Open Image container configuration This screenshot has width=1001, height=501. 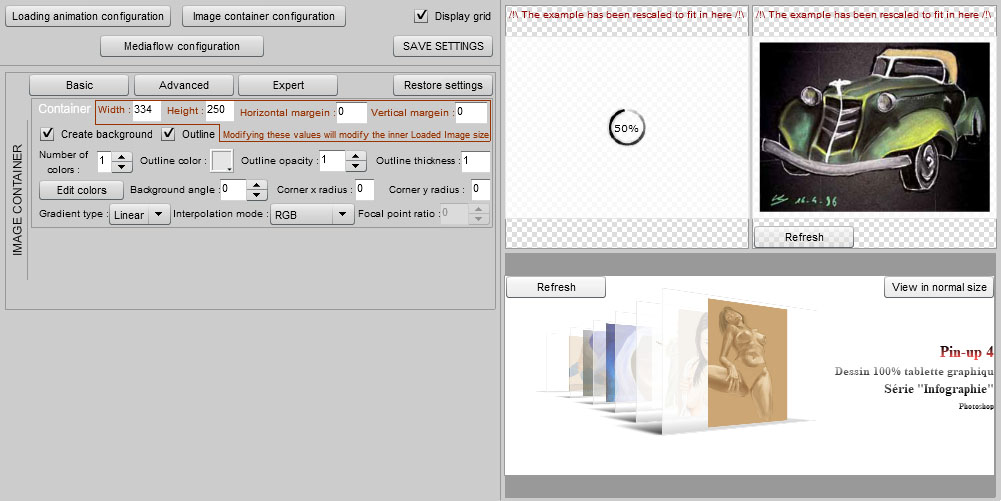coord(264,16)
